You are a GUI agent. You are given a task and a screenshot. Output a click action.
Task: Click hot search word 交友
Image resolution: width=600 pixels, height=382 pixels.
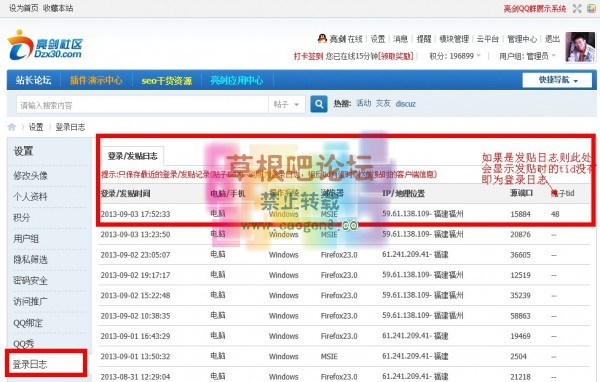tap(383, 103)
